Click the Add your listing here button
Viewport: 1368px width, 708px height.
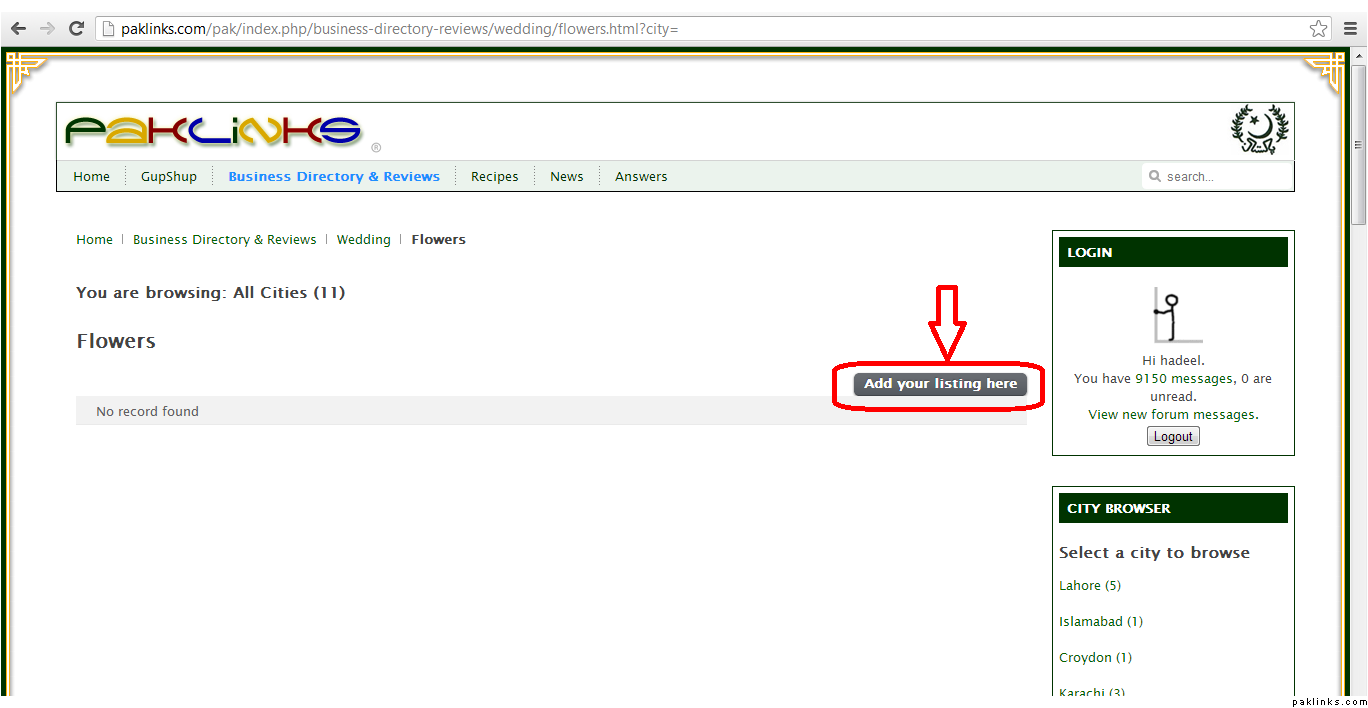(940, 384)
